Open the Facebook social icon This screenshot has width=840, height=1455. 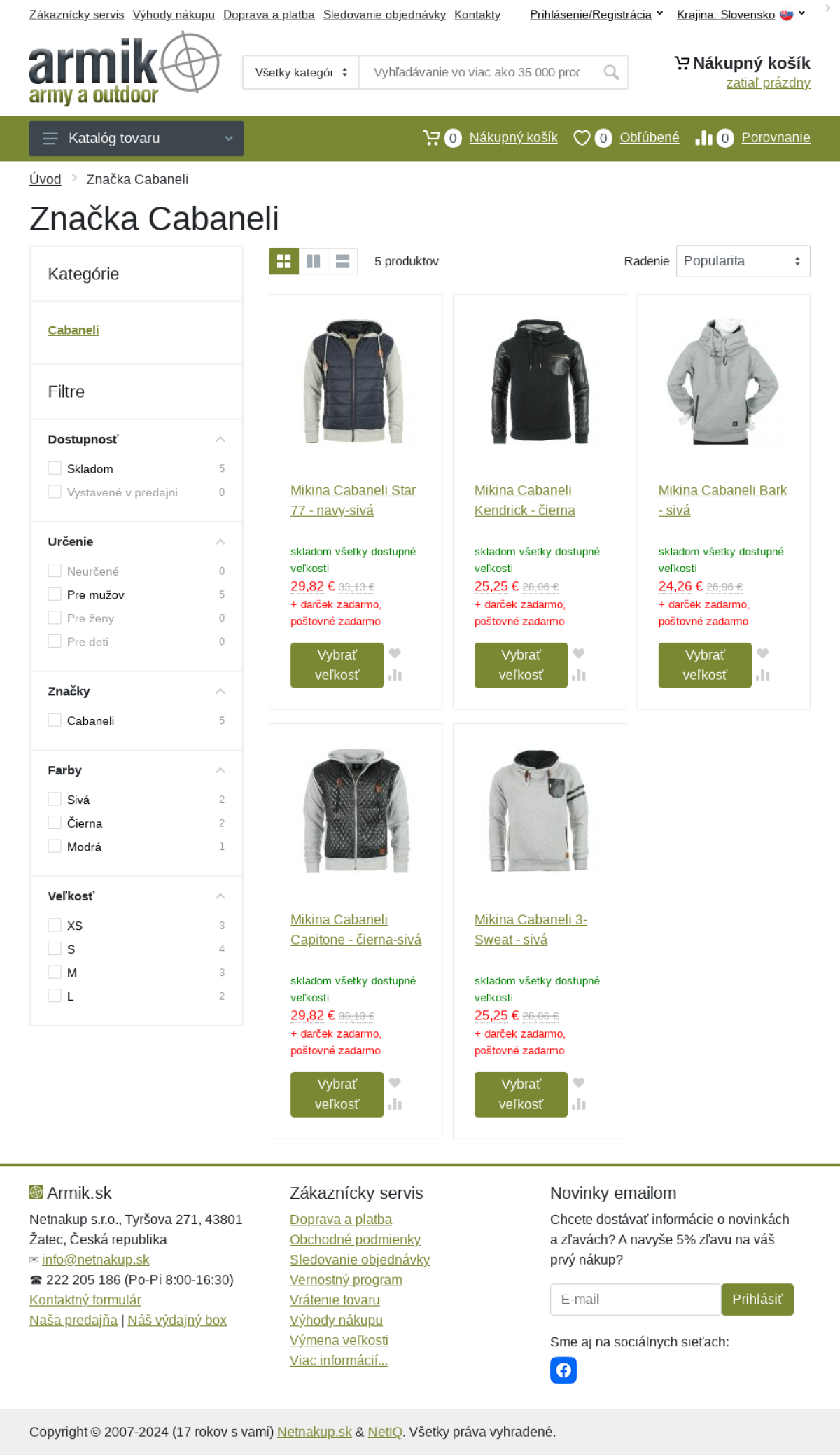pyautogui.click(x=563, y=1370)
